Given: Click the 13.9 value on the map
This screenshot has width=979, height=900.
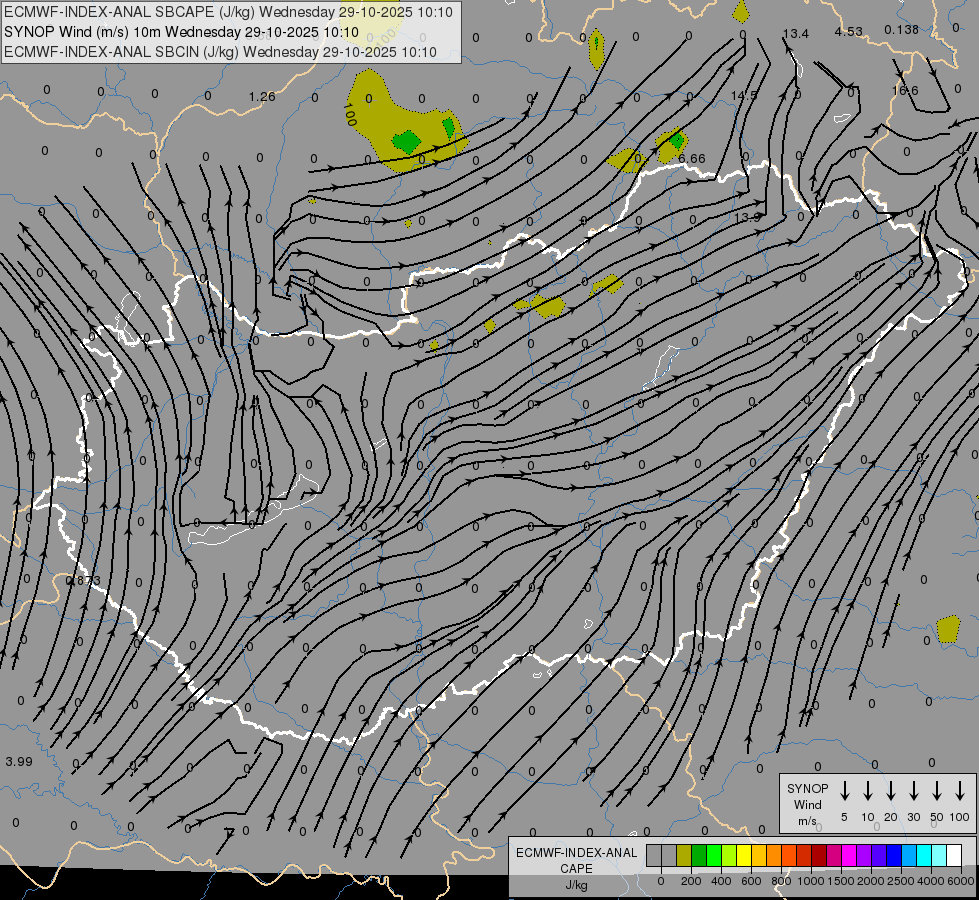Looking at the screenshot, I should coord(747,217).
